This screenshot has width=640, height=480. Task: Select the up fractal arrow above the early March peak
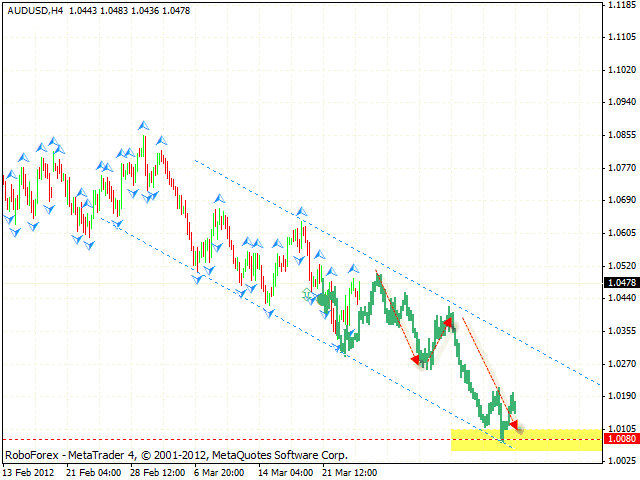pos(220,198)
